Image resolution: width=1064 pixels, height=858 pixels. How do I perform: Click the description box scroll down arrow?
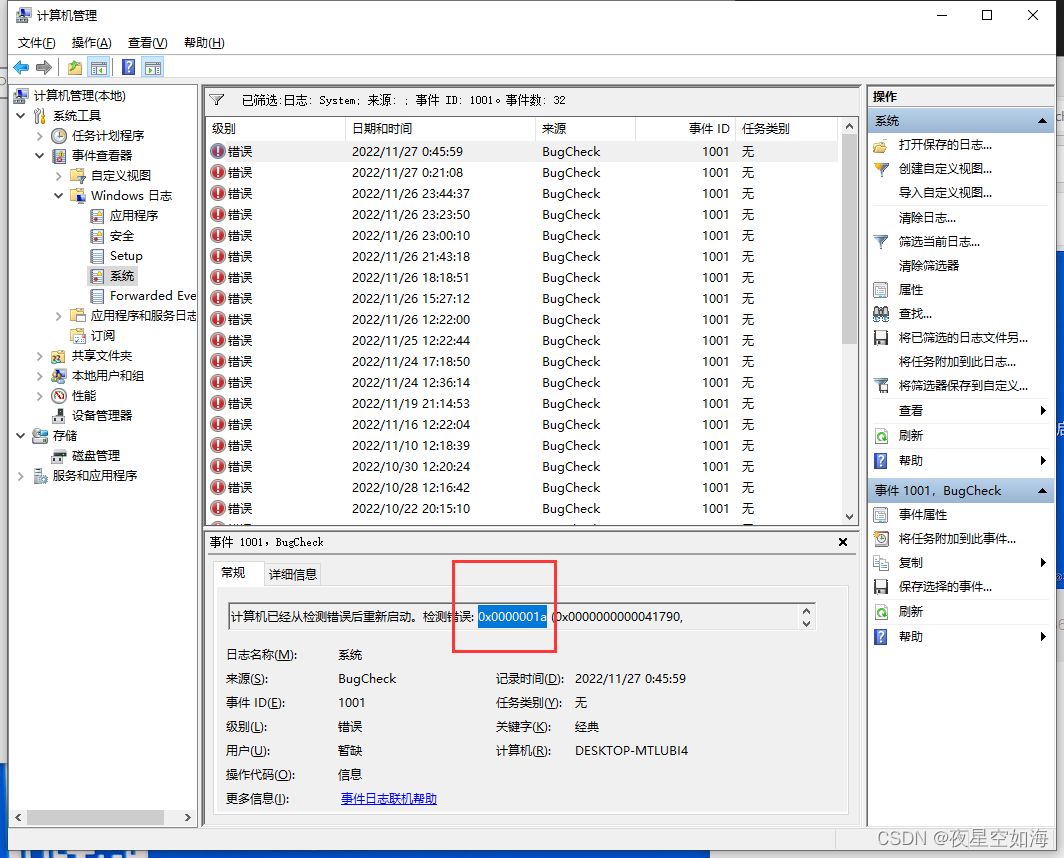click(x=806, y=623)
